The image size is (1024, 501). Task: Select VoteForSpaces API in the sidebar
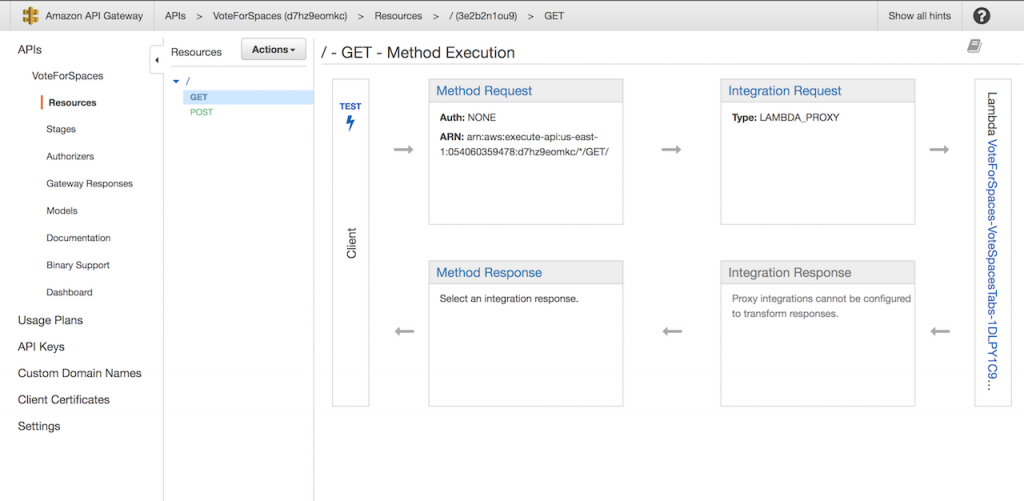(67, 76)
